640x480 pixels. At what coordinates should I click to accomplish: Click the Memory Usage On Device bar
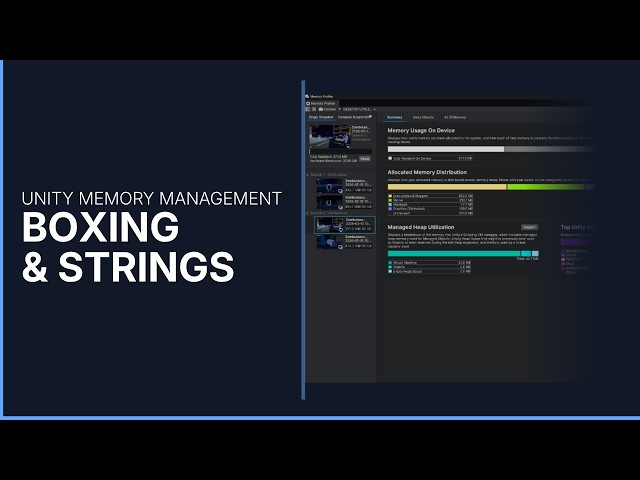coord(490,149)
